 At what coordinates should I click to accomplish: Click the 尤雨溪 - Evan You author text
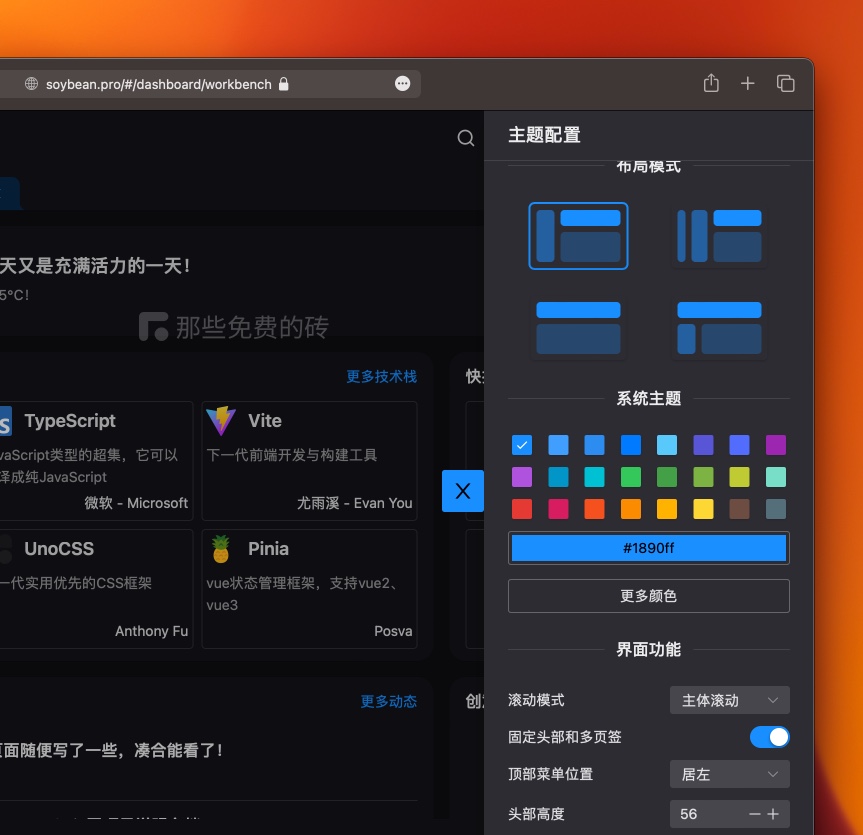[354, 503]
